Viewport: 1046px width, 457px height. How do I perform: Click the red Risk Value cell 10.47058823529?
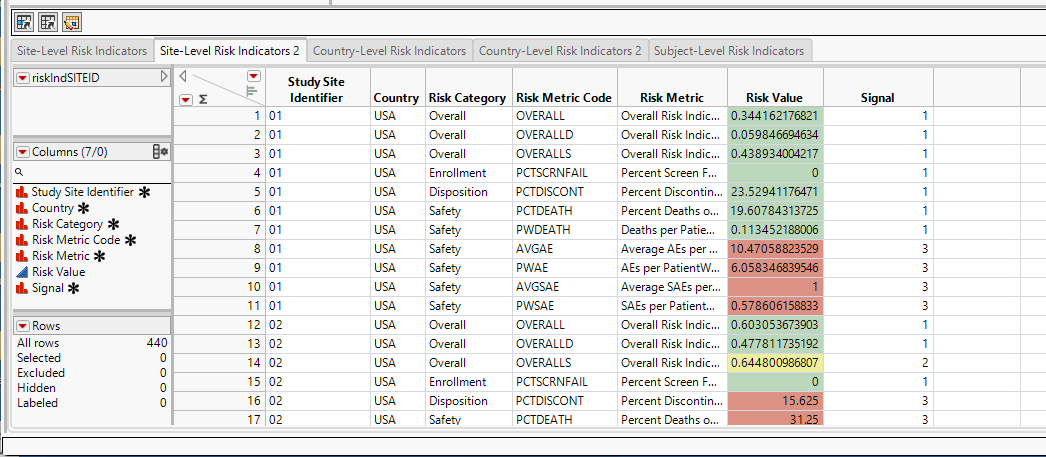click(774, 249)
